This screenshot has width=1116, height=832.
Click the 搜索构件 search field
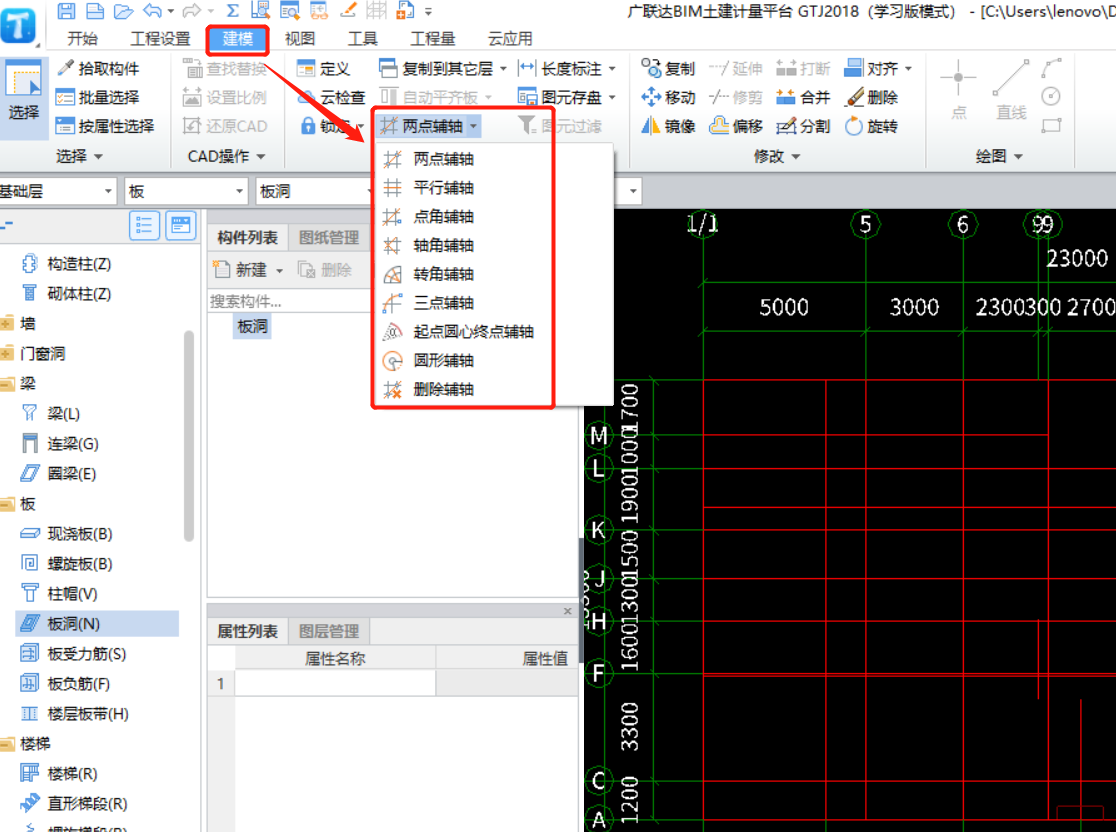pos(288,302)
